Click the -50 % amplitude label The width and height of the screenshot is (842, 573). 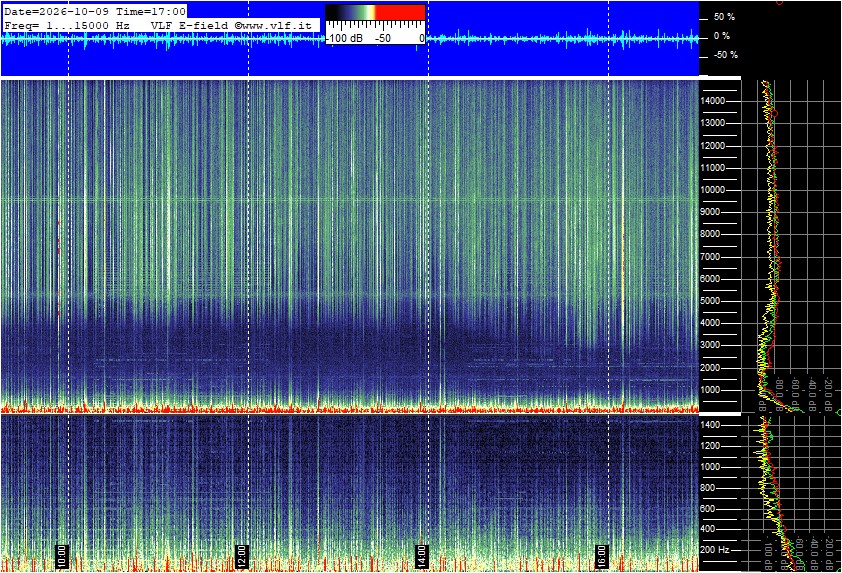click(x=725, y=55)
